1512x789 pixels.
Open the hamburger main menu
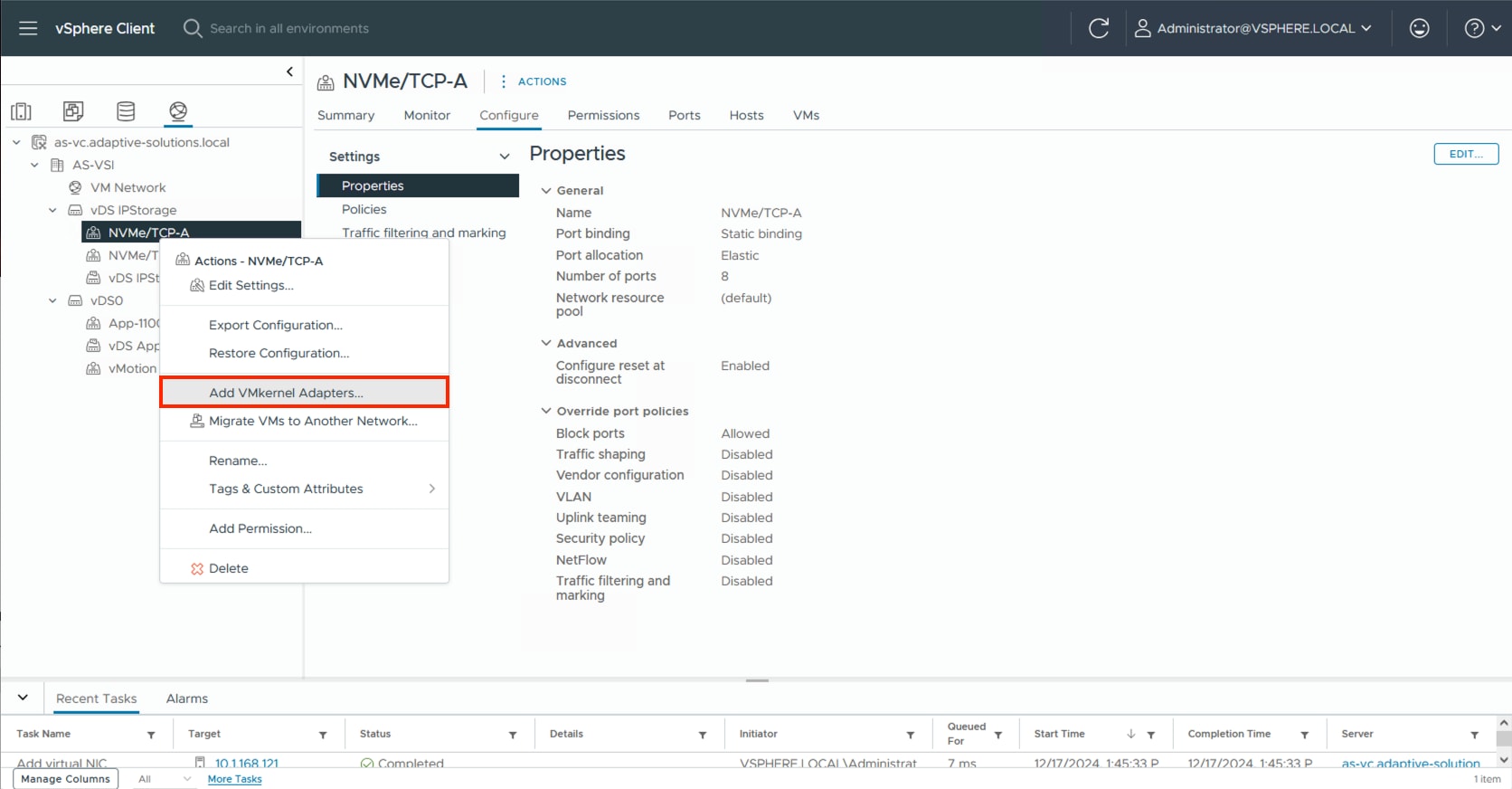click(28, 28)
